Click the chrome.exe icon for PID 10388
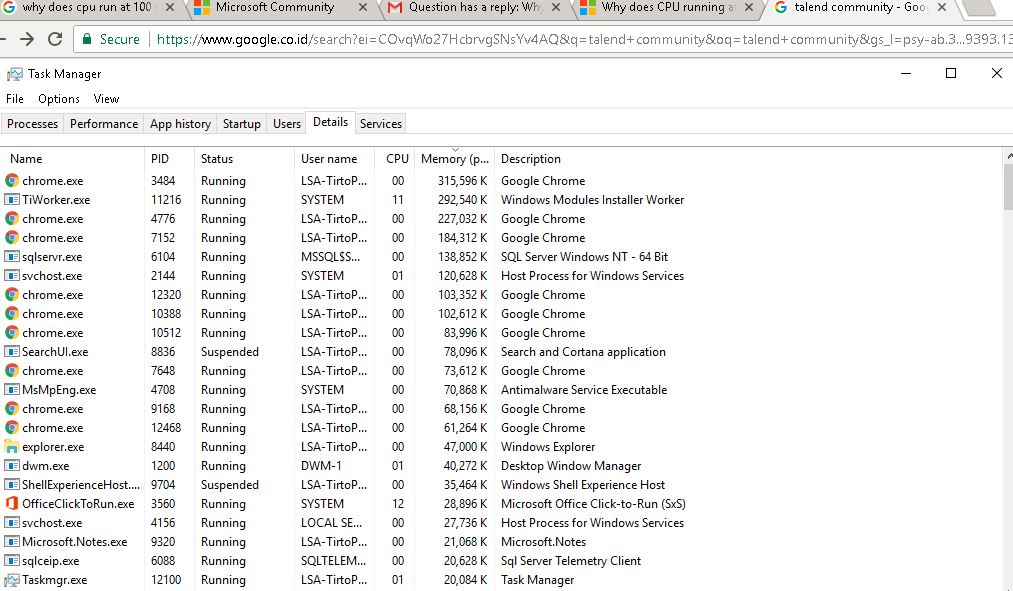This screenshot has width=1013, height=591. pyautogui.click(x=12, y=314)
